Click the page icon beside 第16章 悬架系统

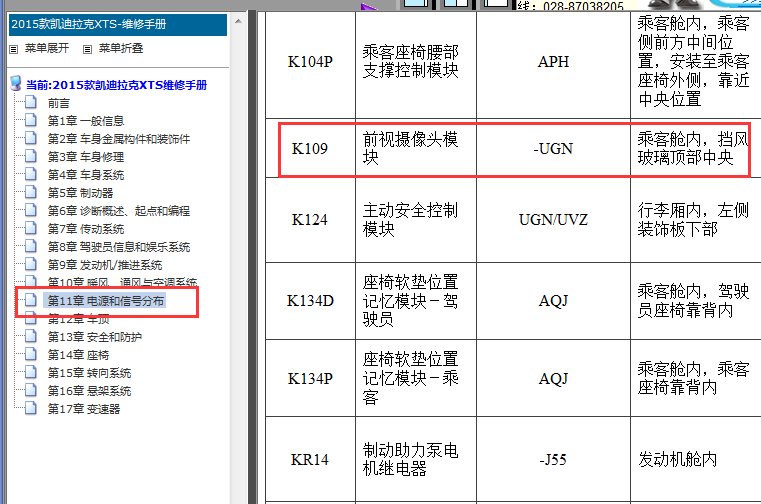31,390
